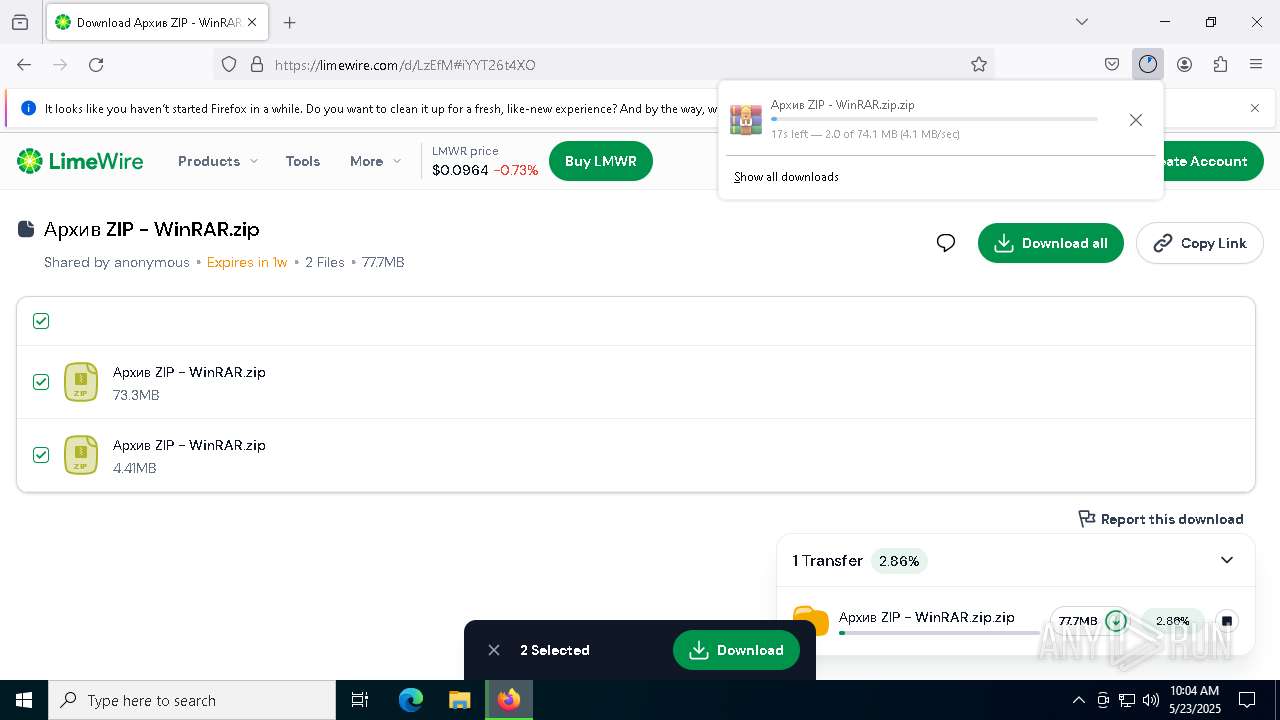The height and width of the screenshot is (720, 1280).
Task: Click the shield tracking protection icon
Action: 229,64
